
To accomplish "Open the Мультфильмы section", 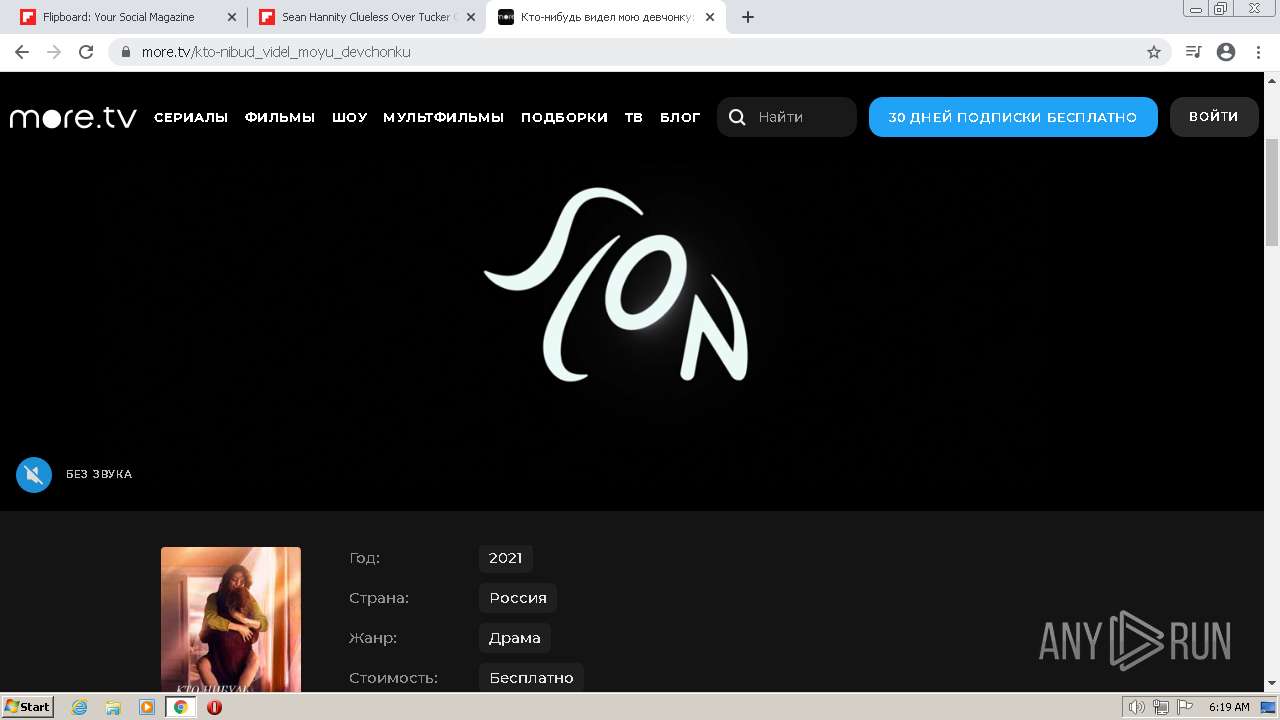I will 444,117.
